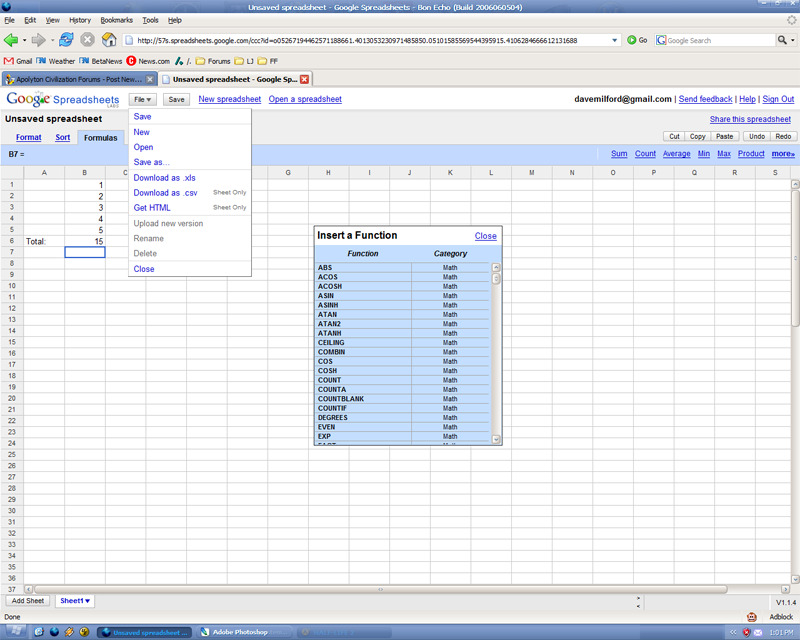Open the Gmail bookmark

tap(18, 61)
